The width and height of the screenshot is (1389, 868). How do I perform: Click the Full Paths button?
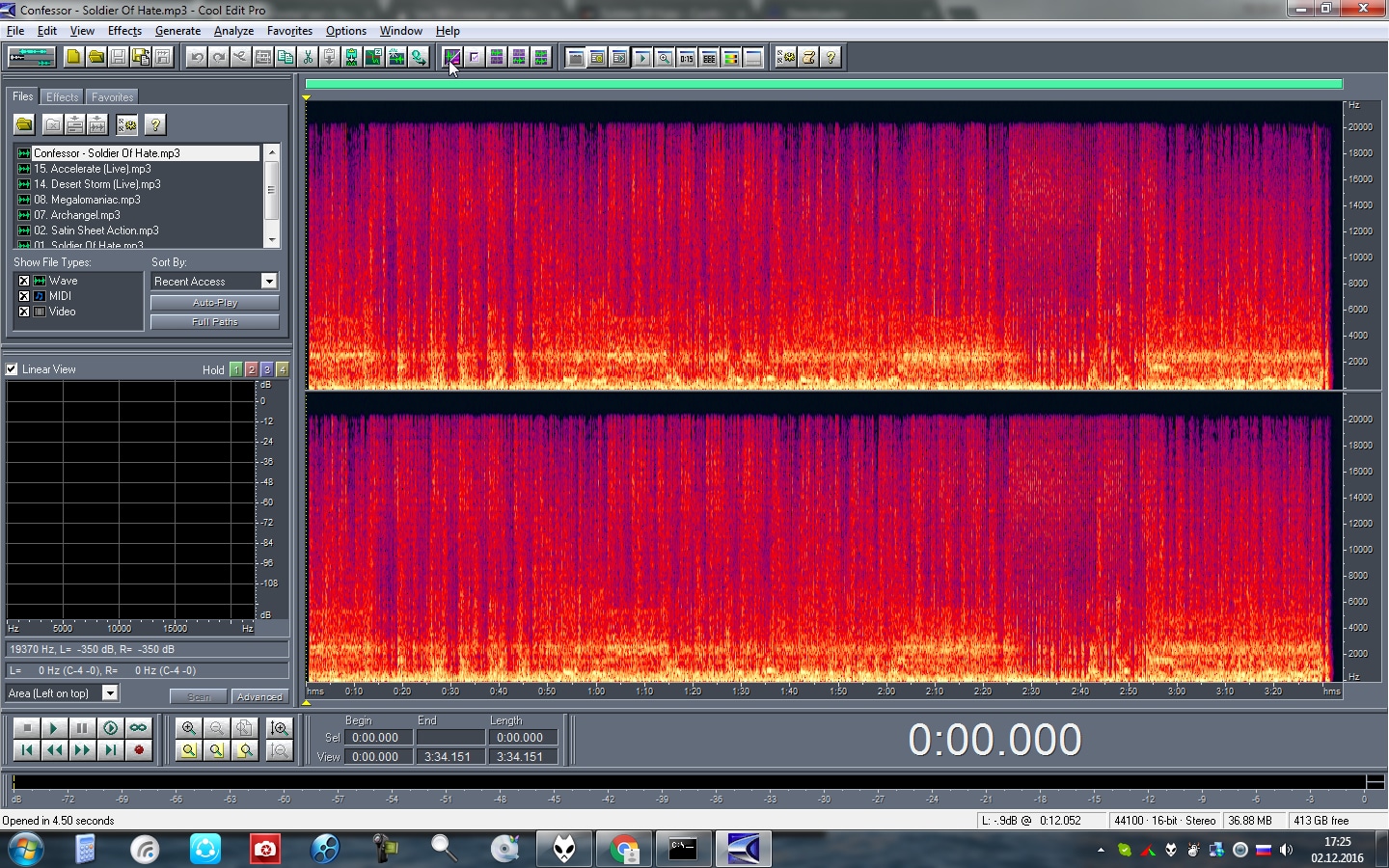tap(215, 322)
